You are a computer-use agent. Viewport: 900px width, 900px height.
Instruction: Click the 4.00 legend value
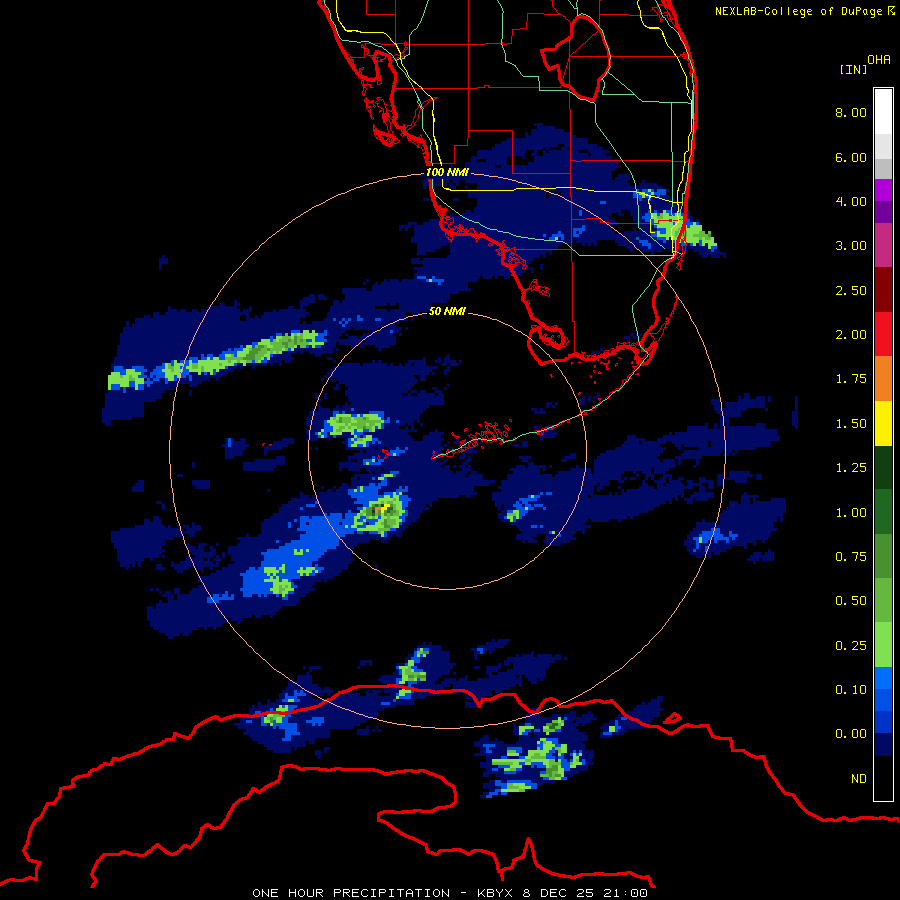[851, 201]
